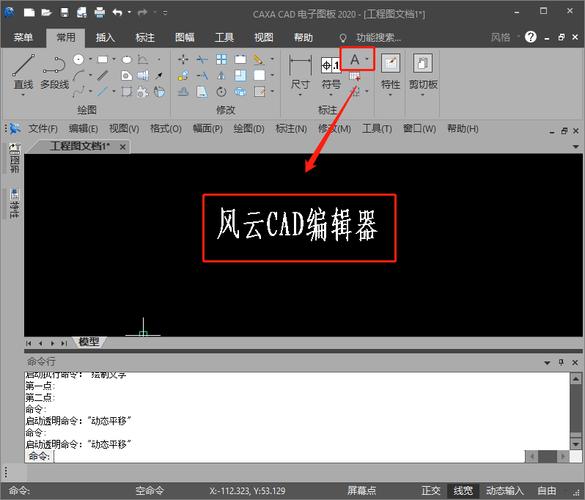Screen dimensions: 585x500
Task: Open the 绘图(D) menu
Action: [248, 129]
